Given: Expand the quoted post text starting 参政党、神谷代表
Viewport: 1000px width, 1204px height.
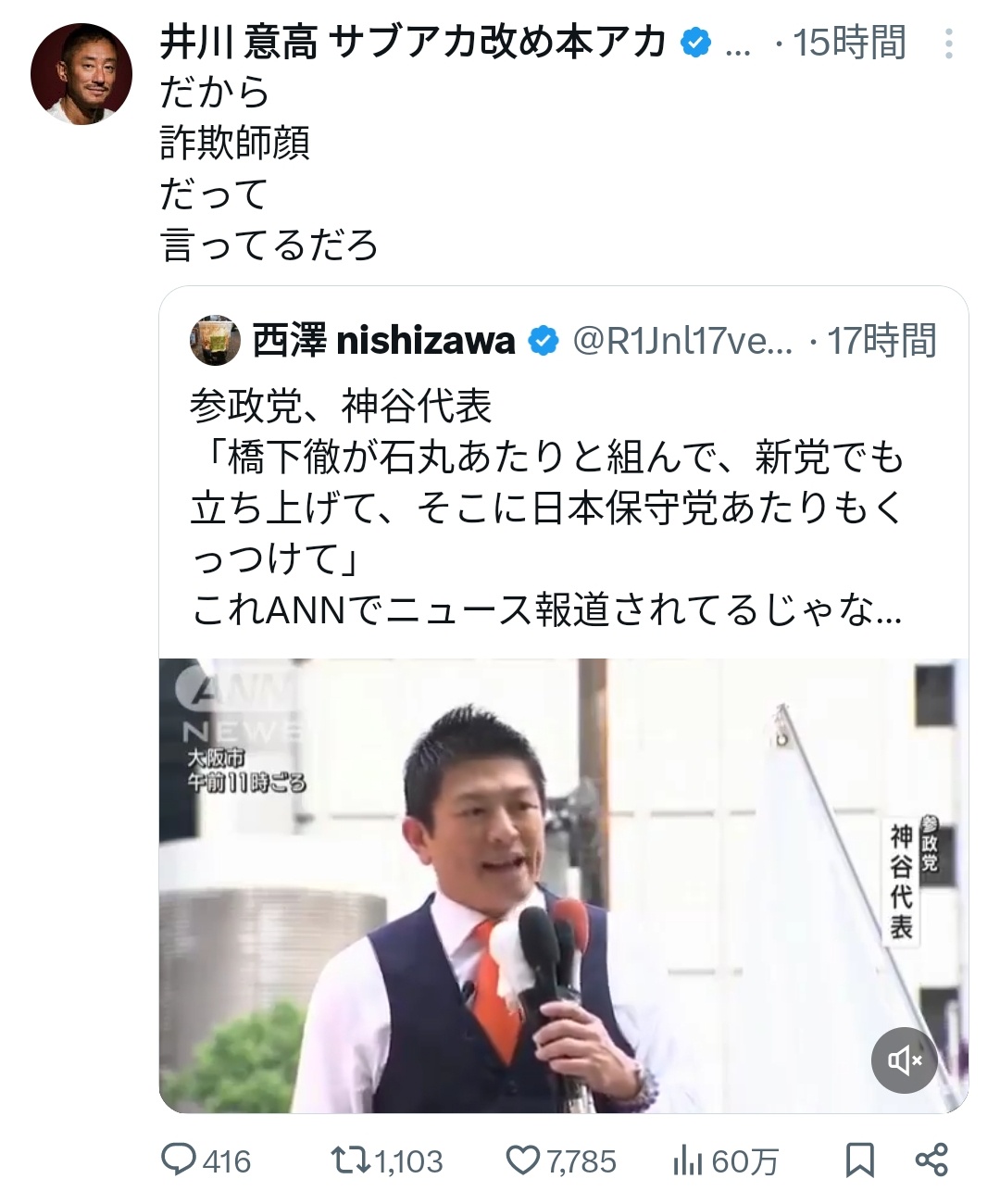Looking at the screenshot, I should point(546,508).
